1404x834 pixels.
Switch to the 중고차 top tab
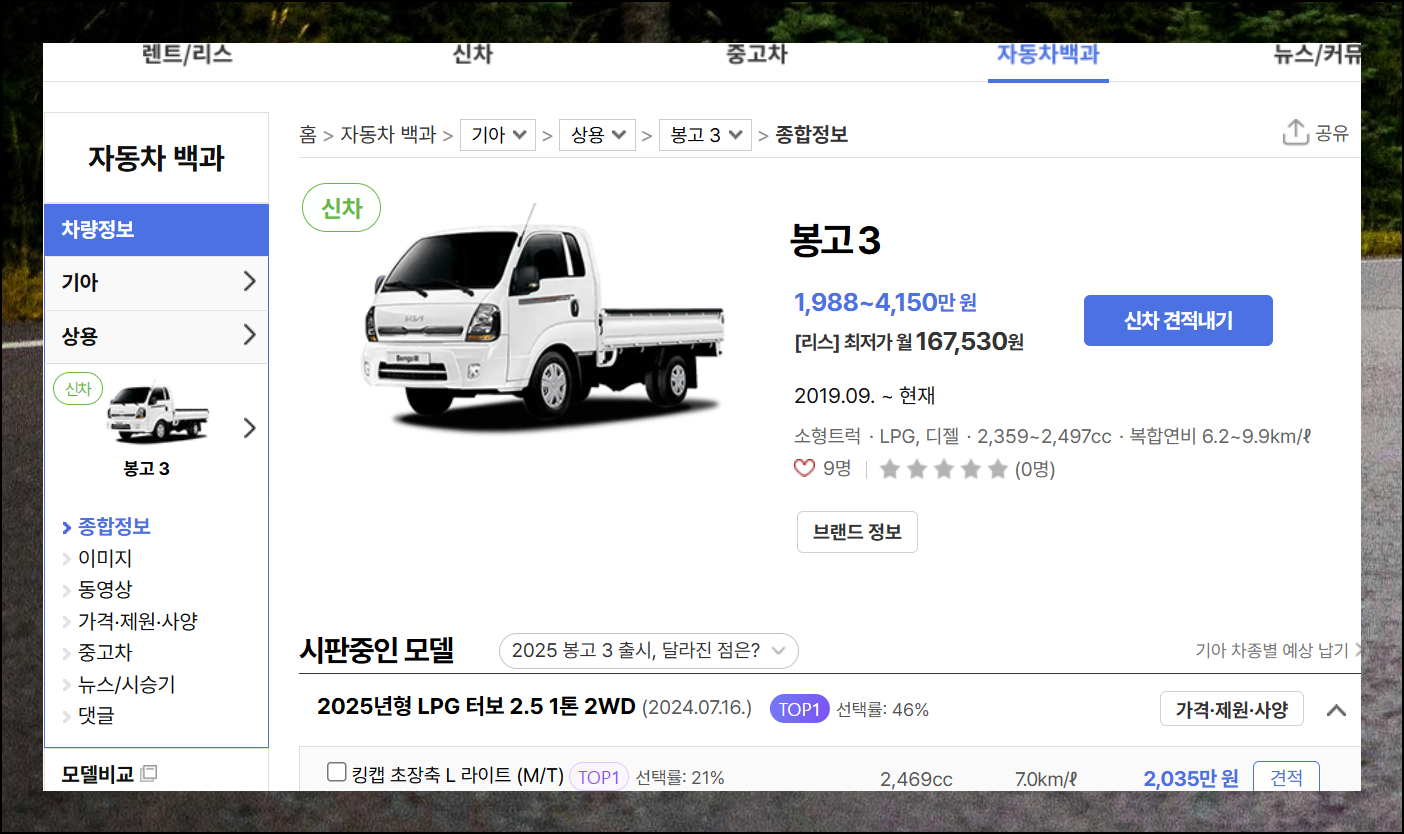[756, 54]
